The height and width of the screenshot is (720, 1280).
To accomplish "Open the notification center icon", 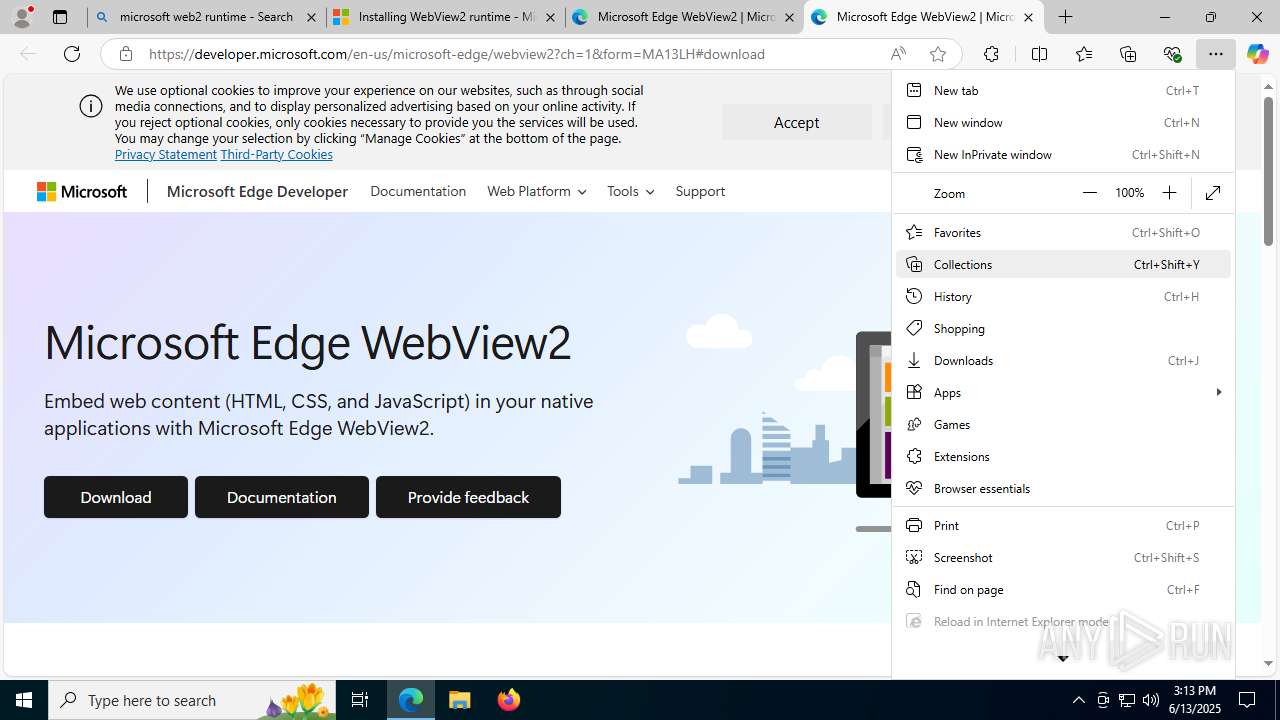I will [1247, 700].
